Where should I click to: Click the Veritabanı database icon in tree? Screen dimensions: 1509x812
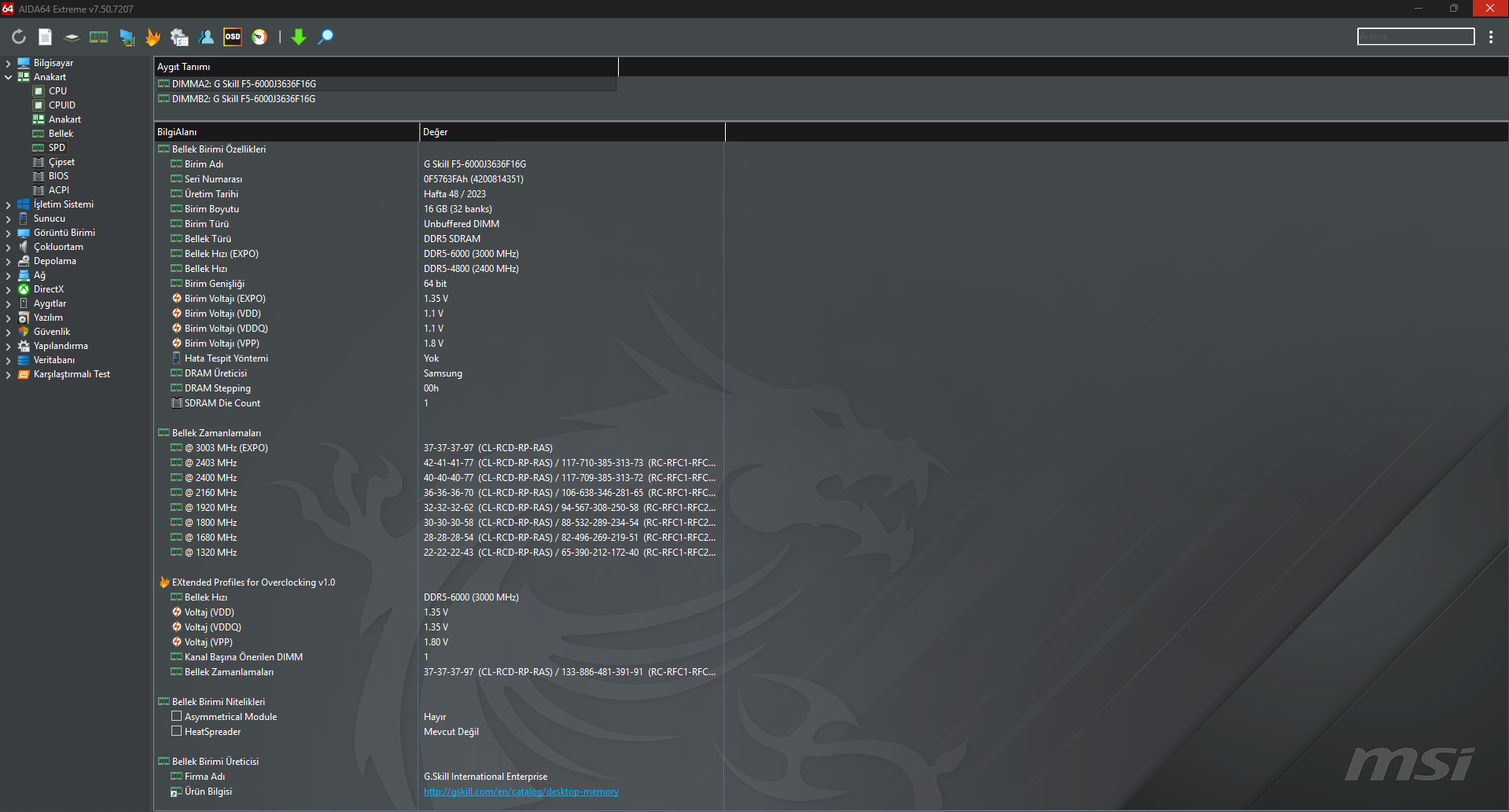point(24,360)
